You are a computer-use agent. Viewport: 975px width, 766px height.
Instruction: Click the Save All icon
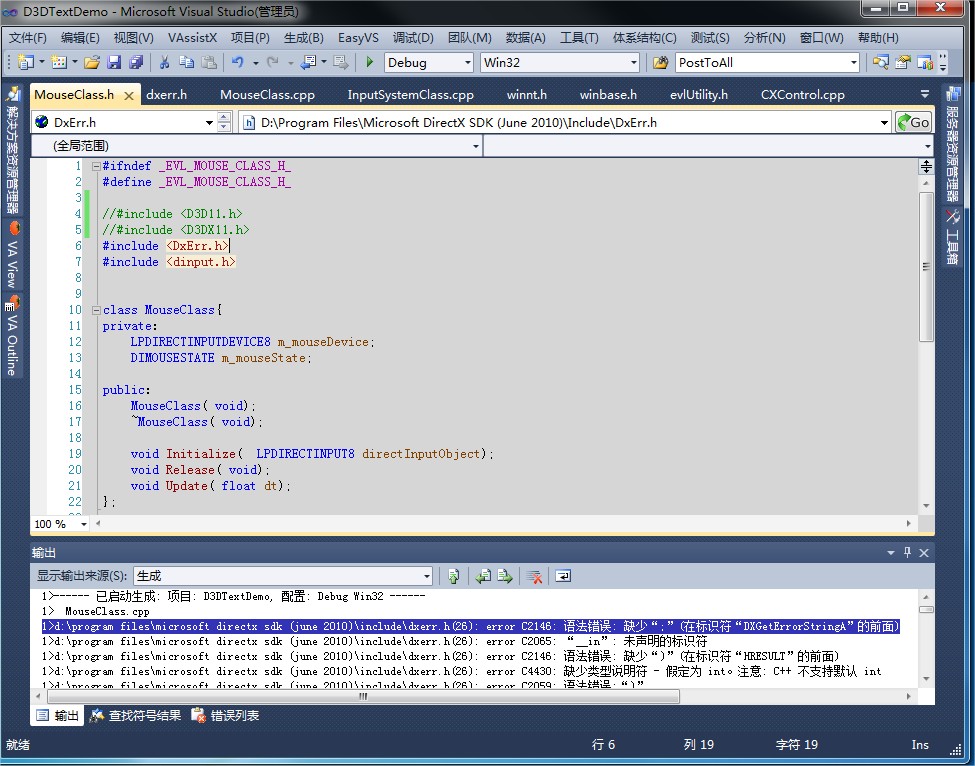[x=136, y=62]
